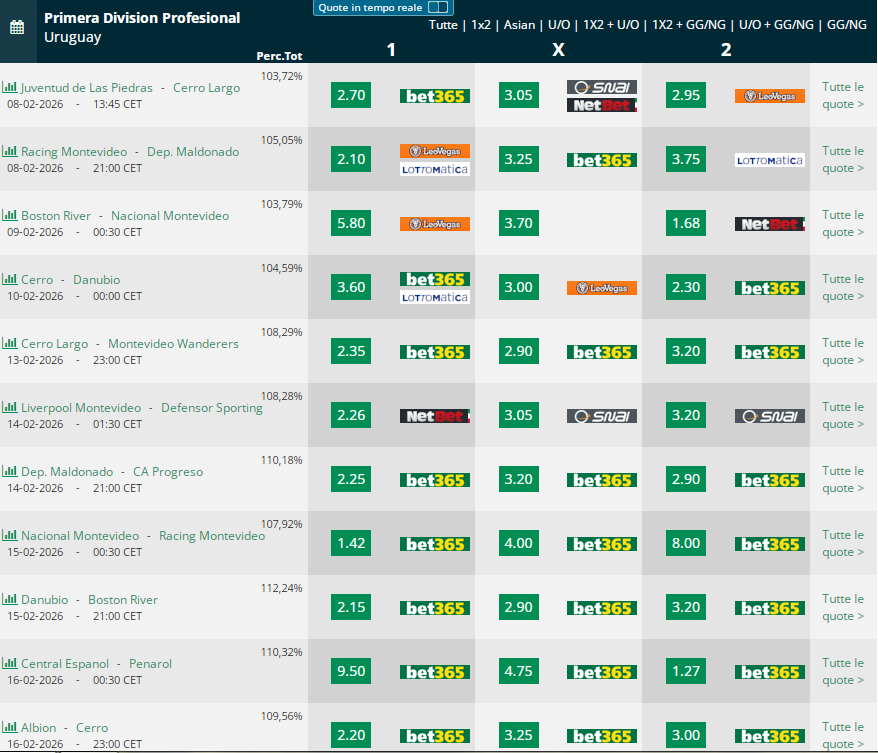The width and height of the screenshot is (878, 753).
Task: Open stats icon for Nacional Montevideo - Racing Montevideo
Action: click(10, 535)
